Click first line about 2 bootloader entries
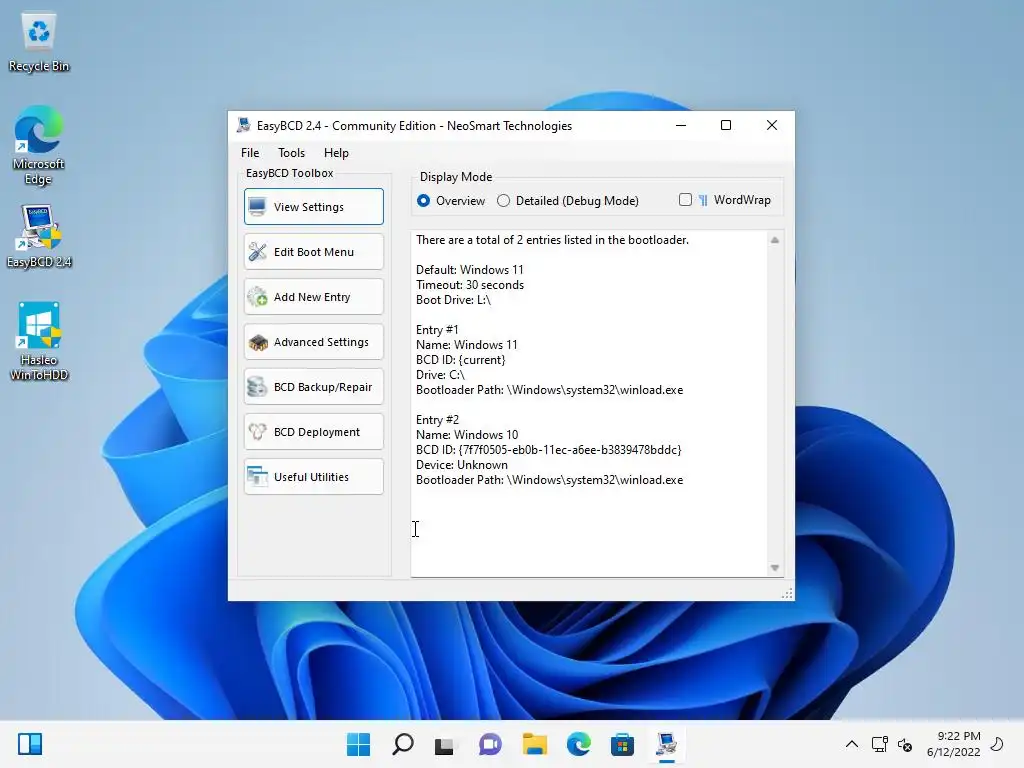This screenshot has height=768, width=1024. pos(552,240)
